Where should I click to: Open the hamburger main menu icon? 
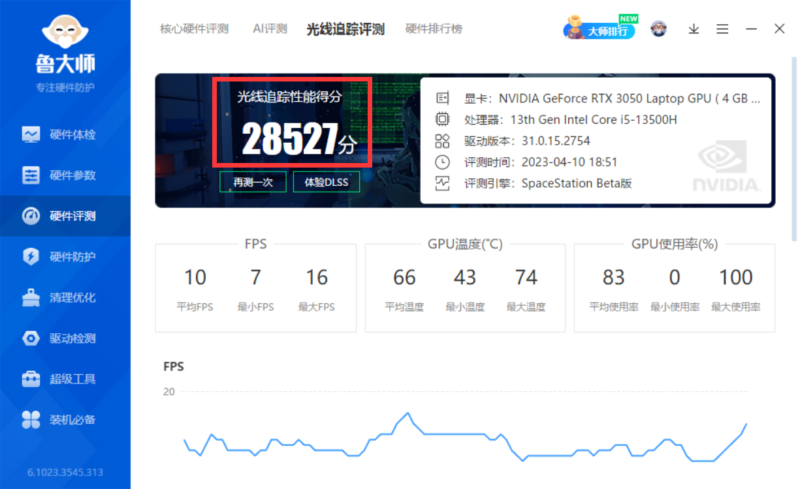pyautogui.click(x=722, y=29)
